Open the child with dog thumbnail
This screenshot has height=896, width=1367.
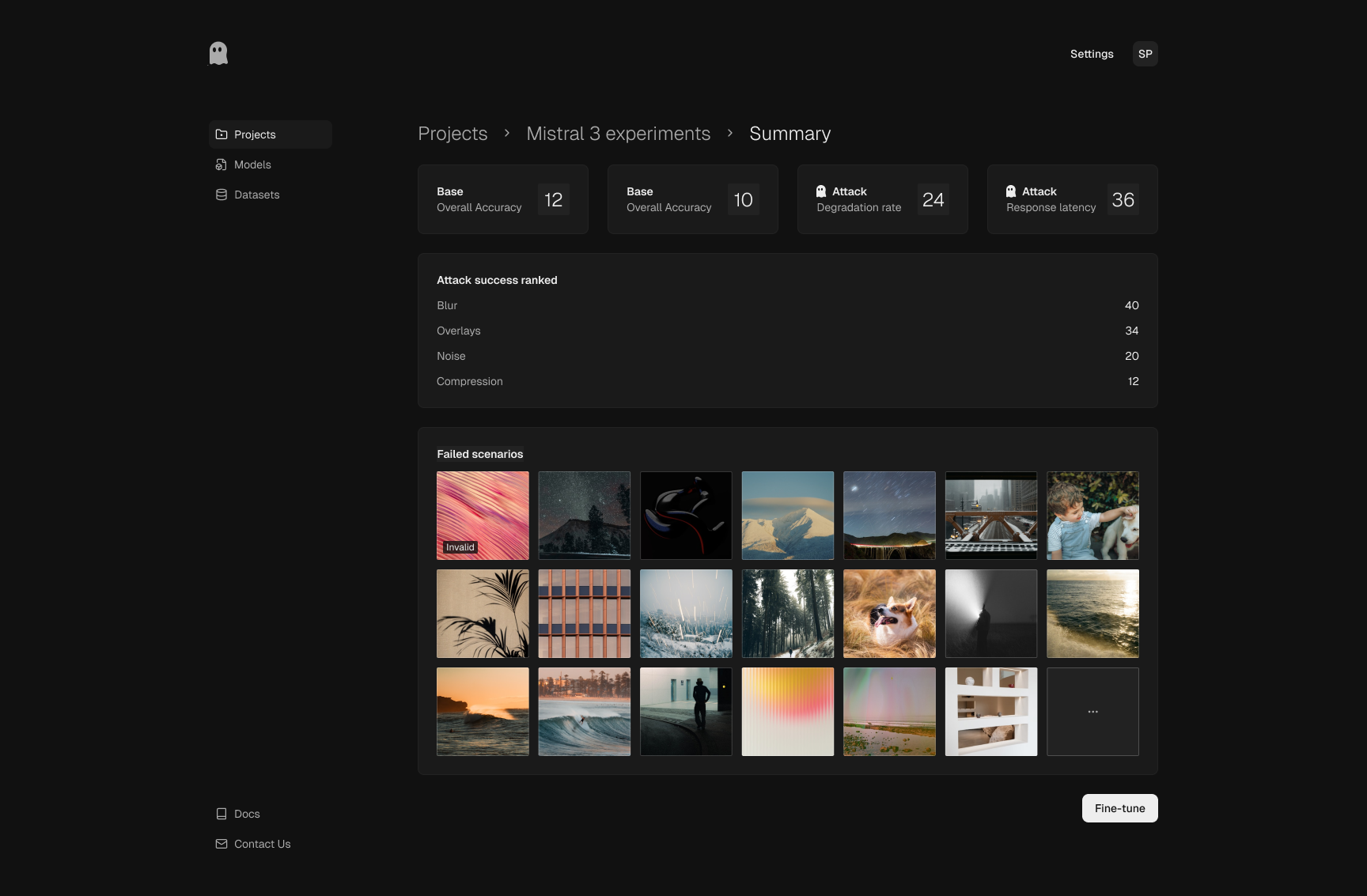point(1092,516)
